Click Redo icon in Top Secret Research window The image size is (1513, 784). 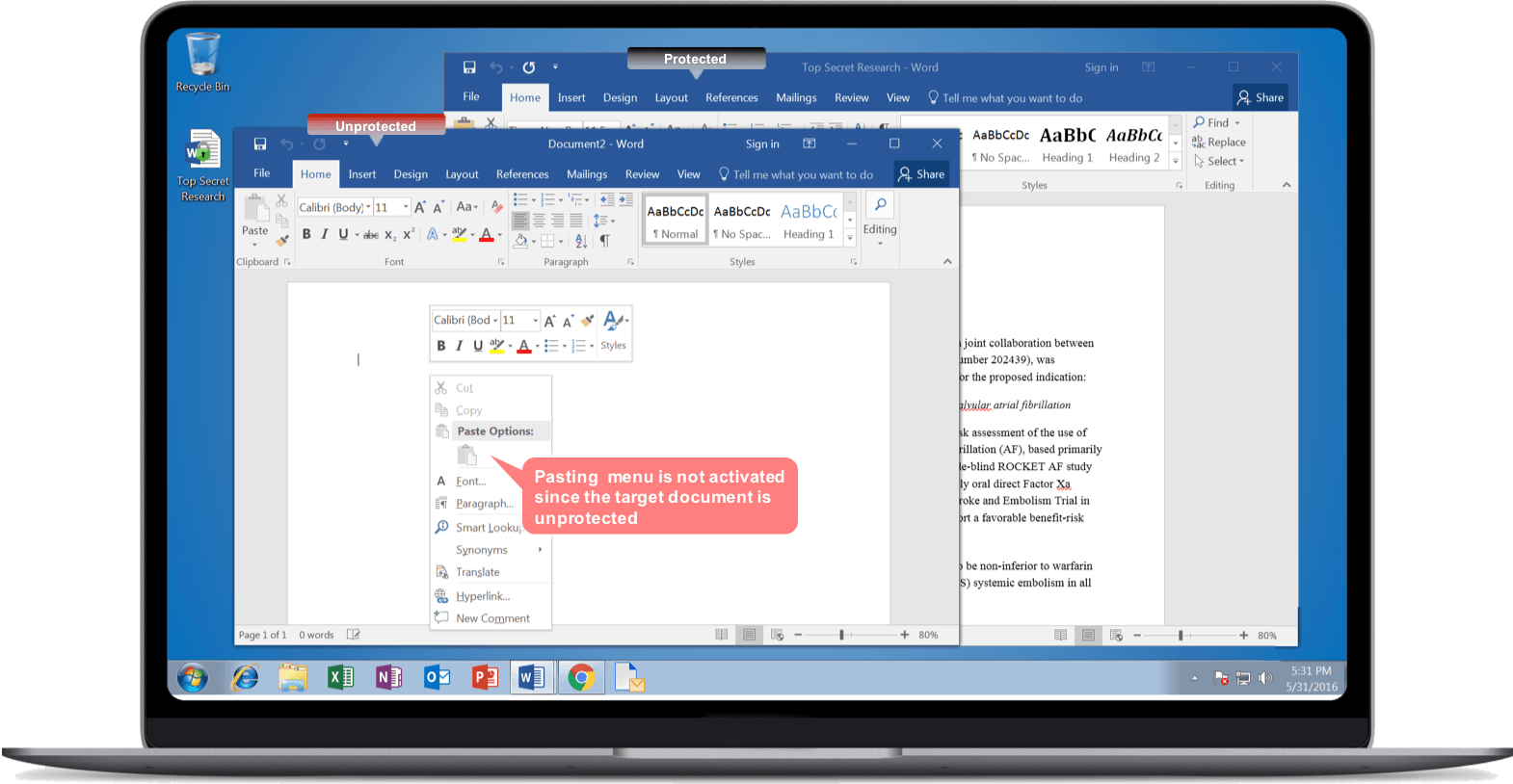pos(529,67)
